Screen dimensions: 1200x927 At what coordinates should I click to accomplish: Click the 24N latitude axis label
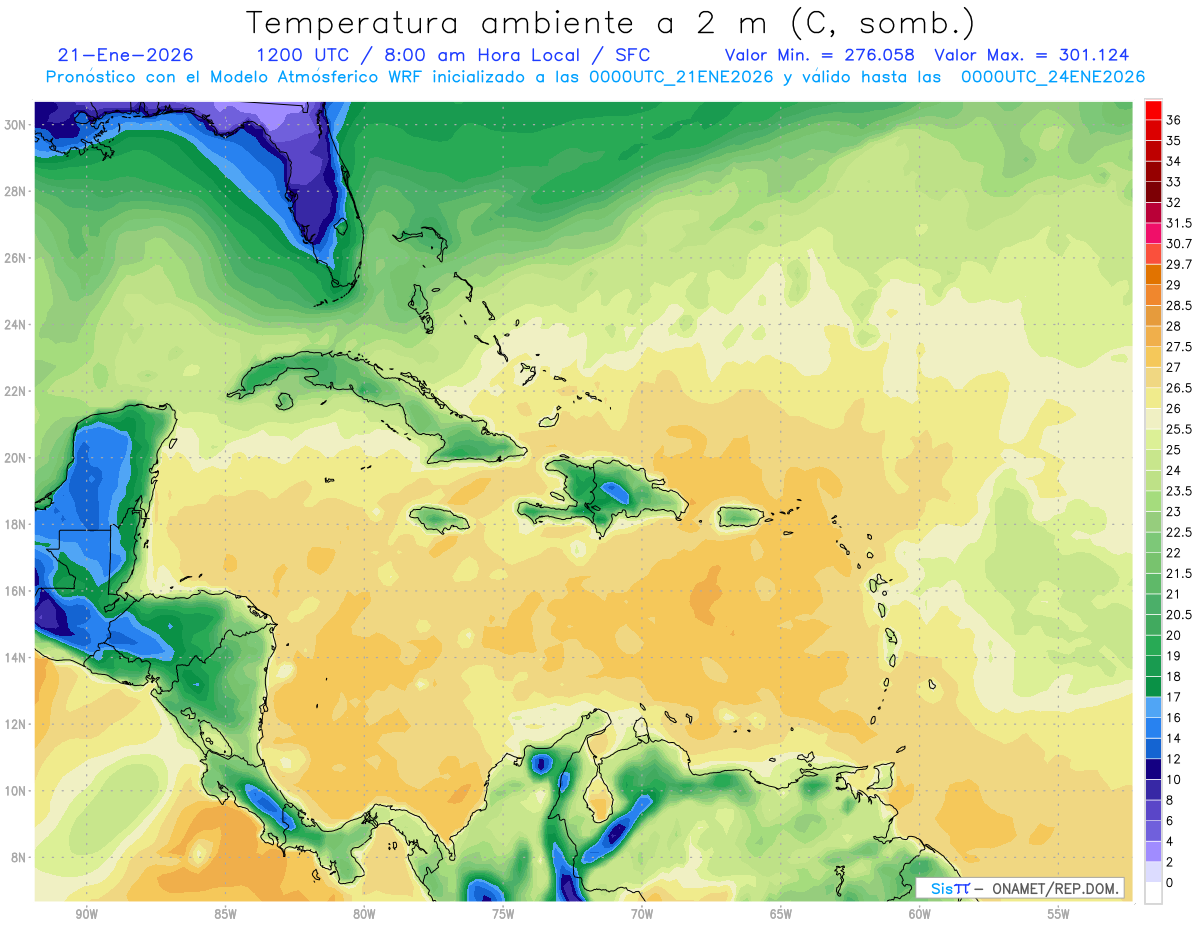point(15,325)
